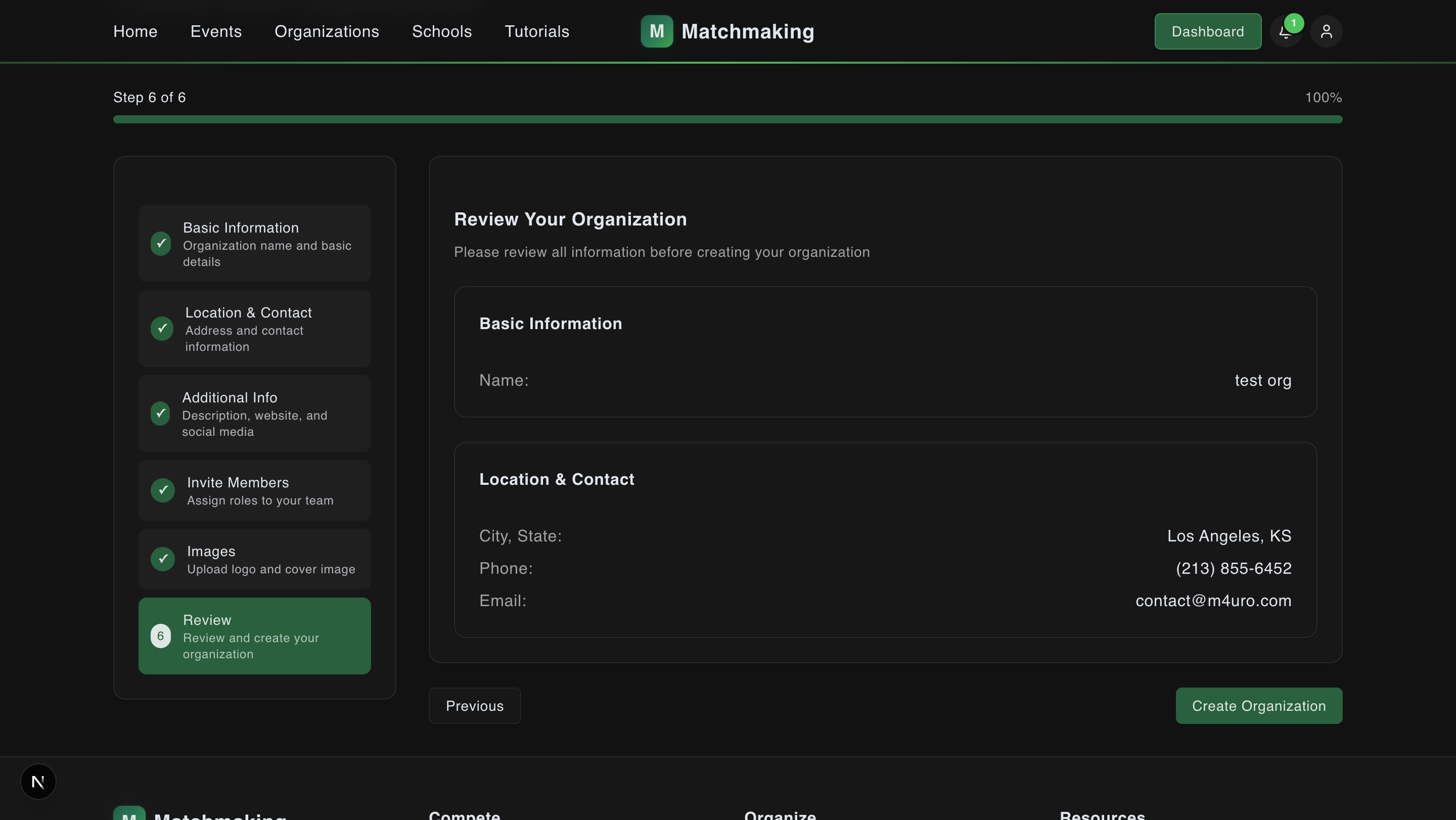This screenshot has height=820, width=1456.
Task: Click the Dashboard button
Action: [1208, 32]
